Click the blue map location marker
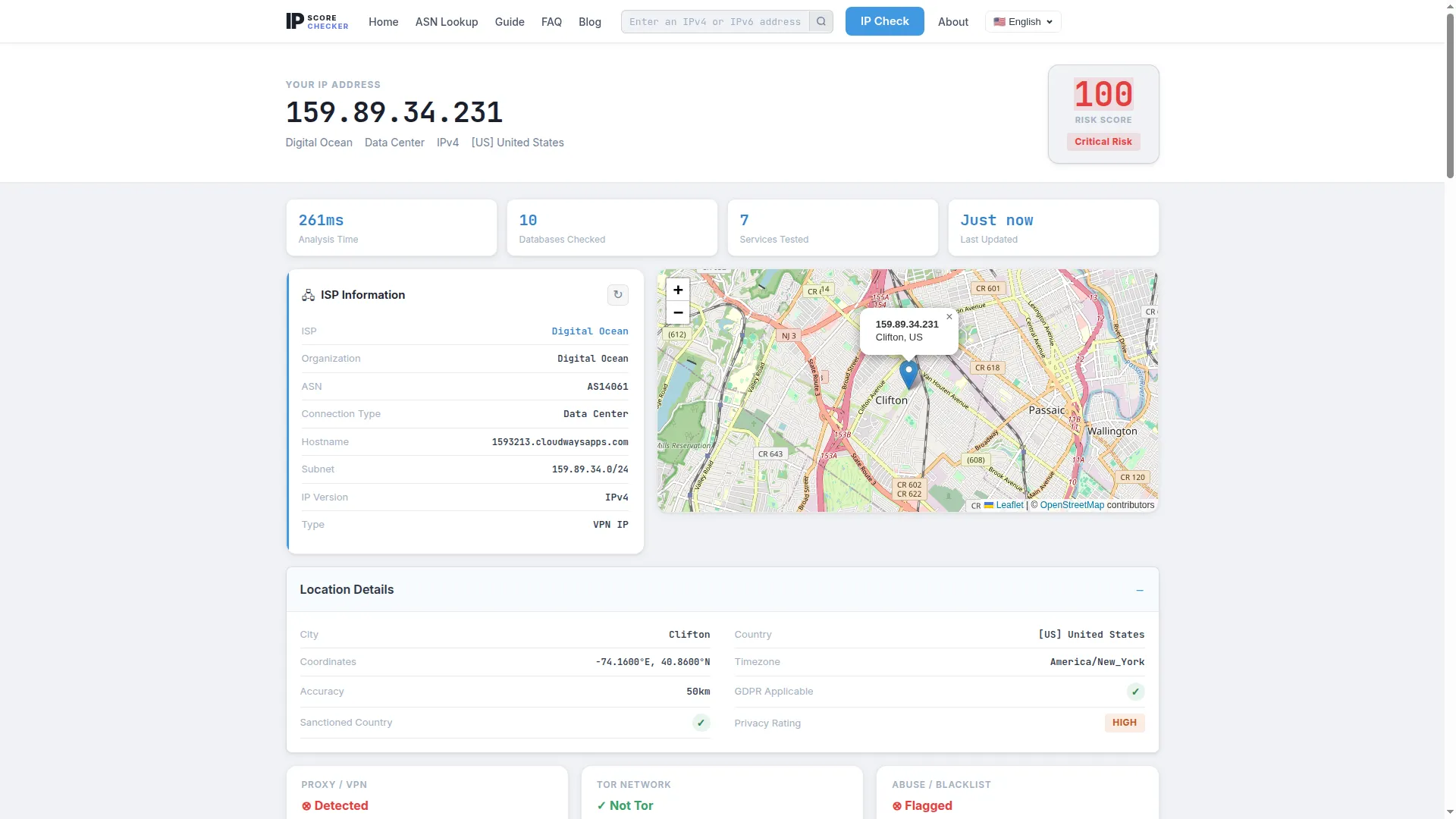Screen dimensions: 1456x819 coord(908,374)
